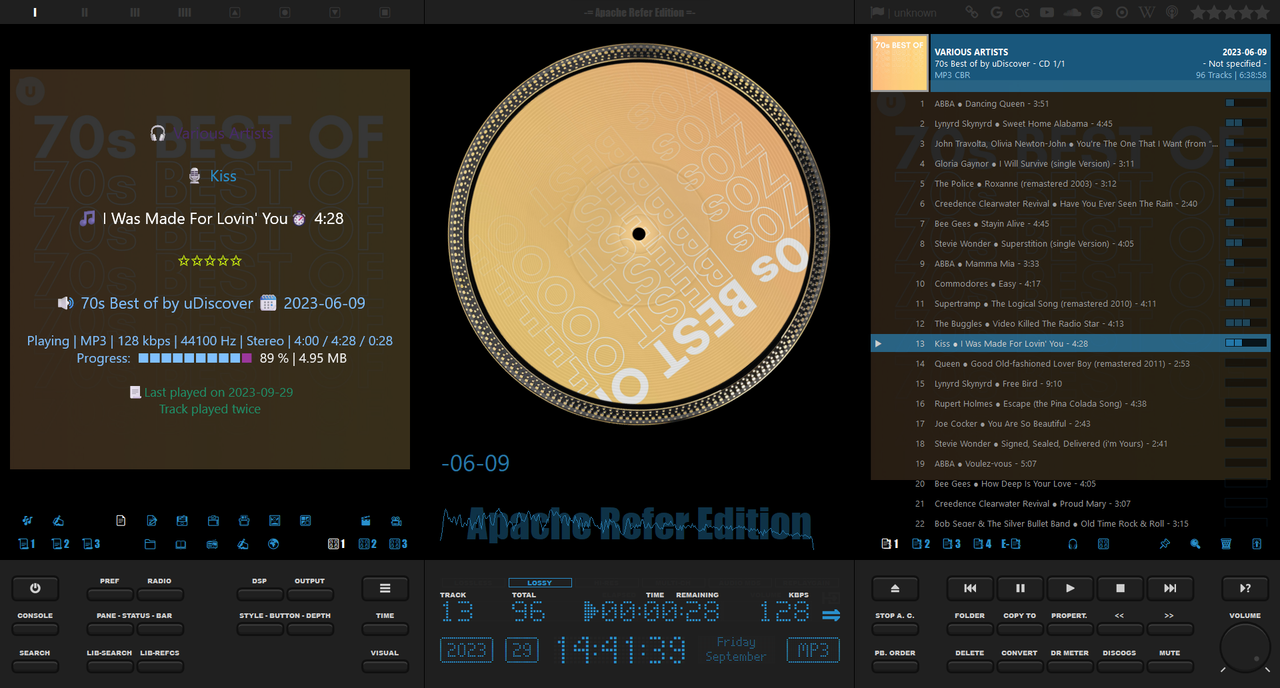Open the Wikipedia icon in top bar

click(x=1147, y=12)
